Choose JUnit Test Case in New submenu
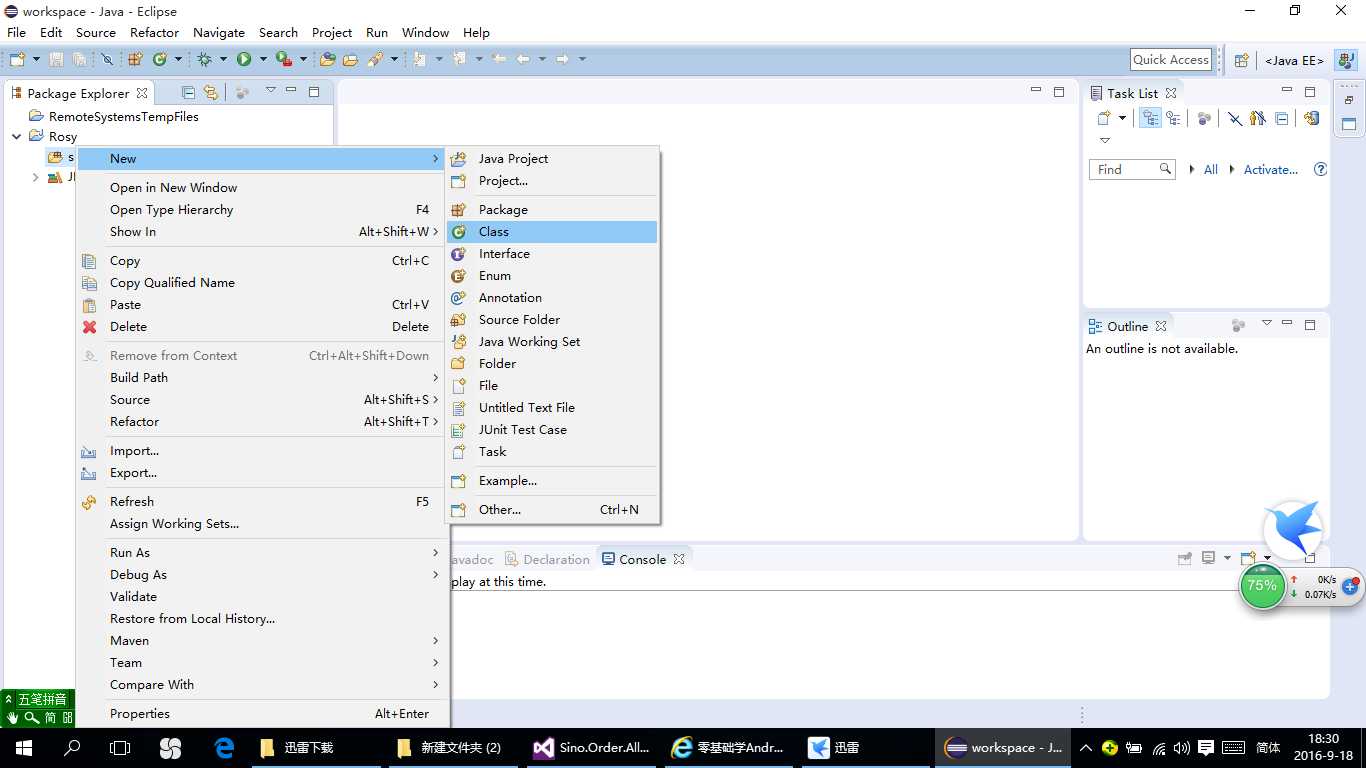 551,429
